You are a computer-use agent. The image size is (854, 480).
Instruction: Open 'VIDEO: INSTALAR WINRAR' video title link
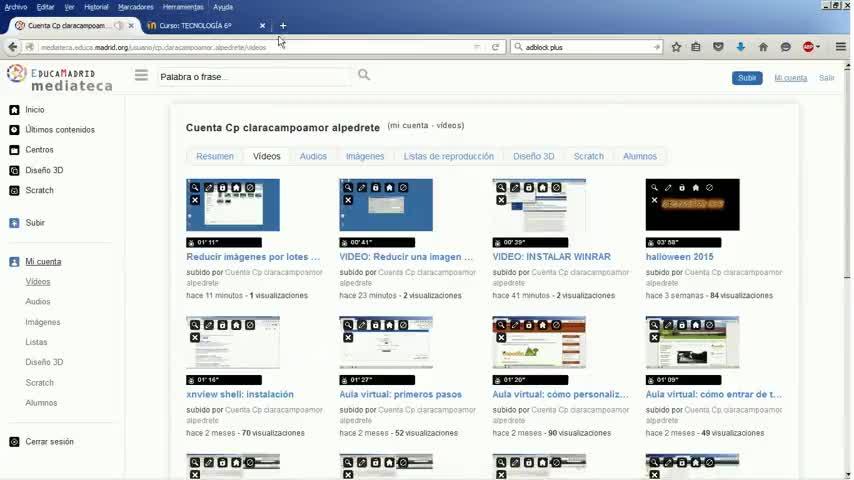tap(551, 257)
